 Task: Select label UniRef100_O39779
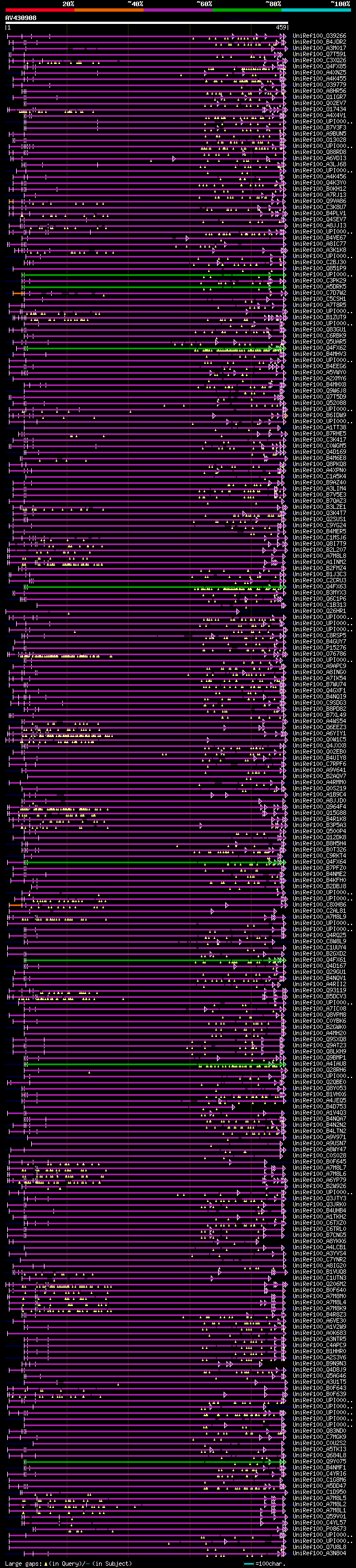pyautogui.click(x=319, y=85)
